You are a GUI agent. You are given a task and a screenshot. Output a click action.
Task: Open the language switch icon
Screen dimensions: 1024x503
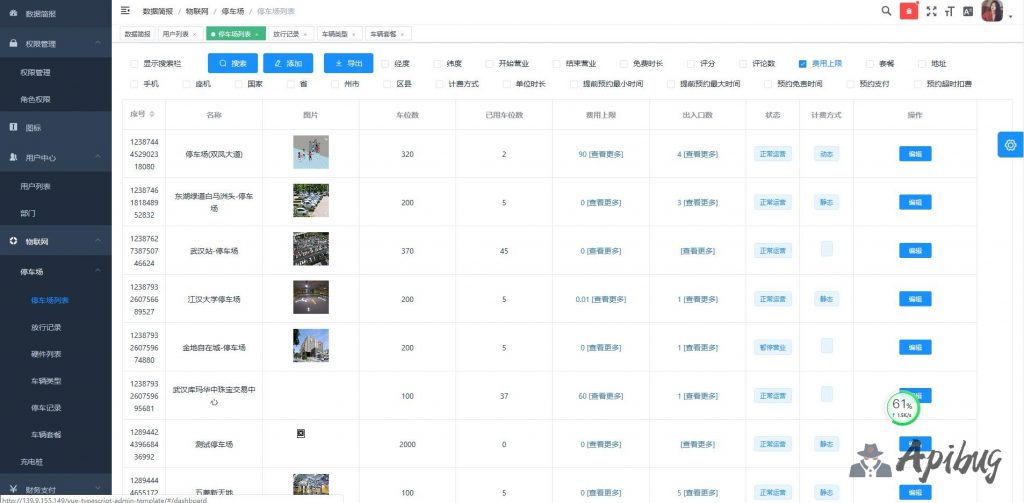click(966, 11)
